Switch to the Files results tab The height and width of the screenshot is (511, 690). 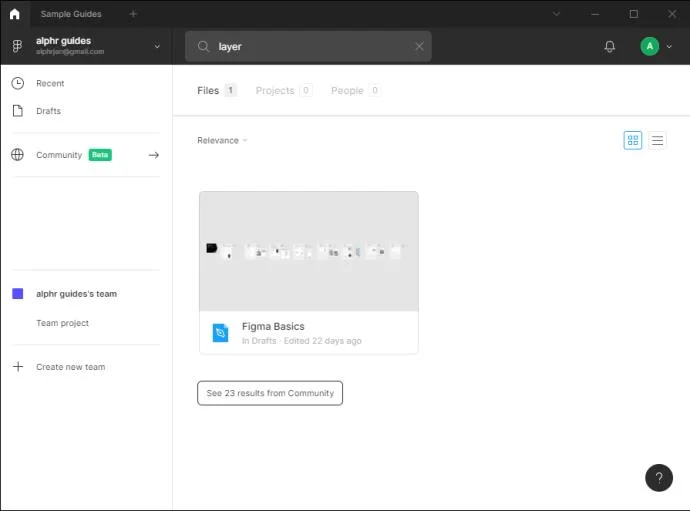coord(217,90)
